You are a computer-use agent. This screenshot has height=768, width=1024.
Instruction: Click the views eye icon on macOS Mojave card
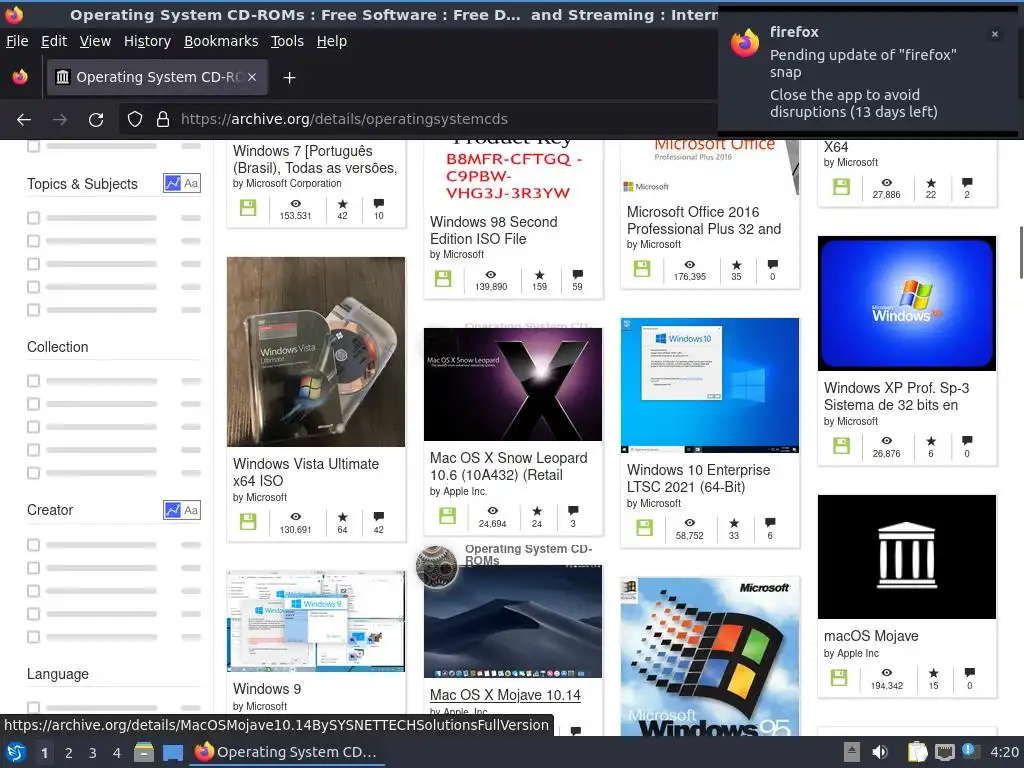(887, 673)
